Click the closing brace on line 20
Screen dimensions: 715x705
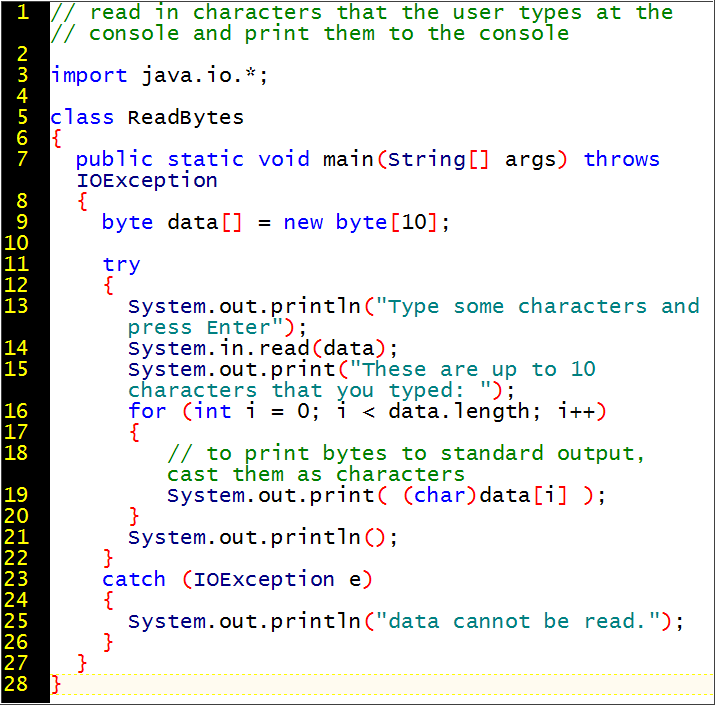(x=134, y=516)
